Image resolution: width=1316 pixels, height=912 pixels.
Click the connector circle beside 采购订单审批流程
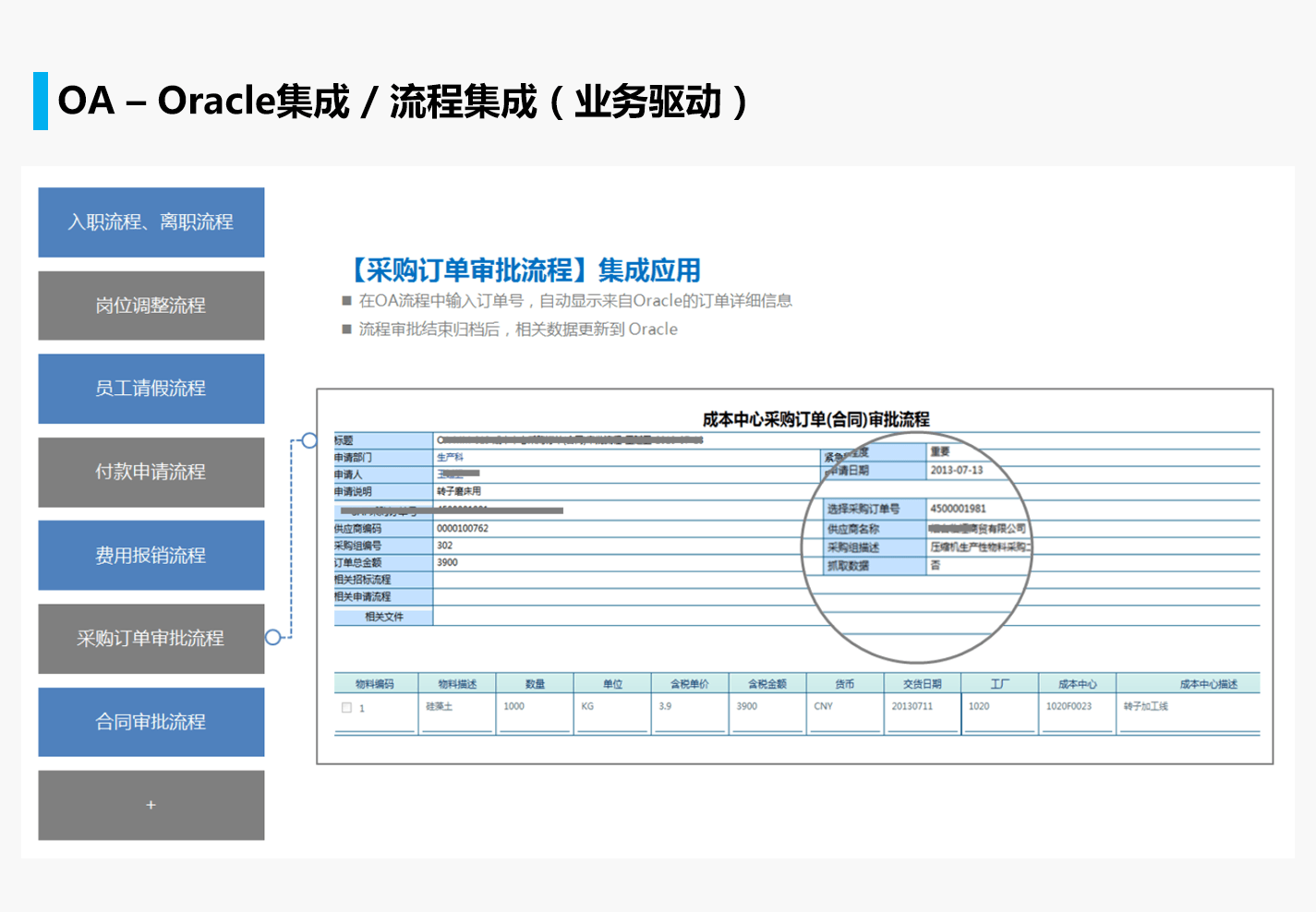[x=273, y=637]
